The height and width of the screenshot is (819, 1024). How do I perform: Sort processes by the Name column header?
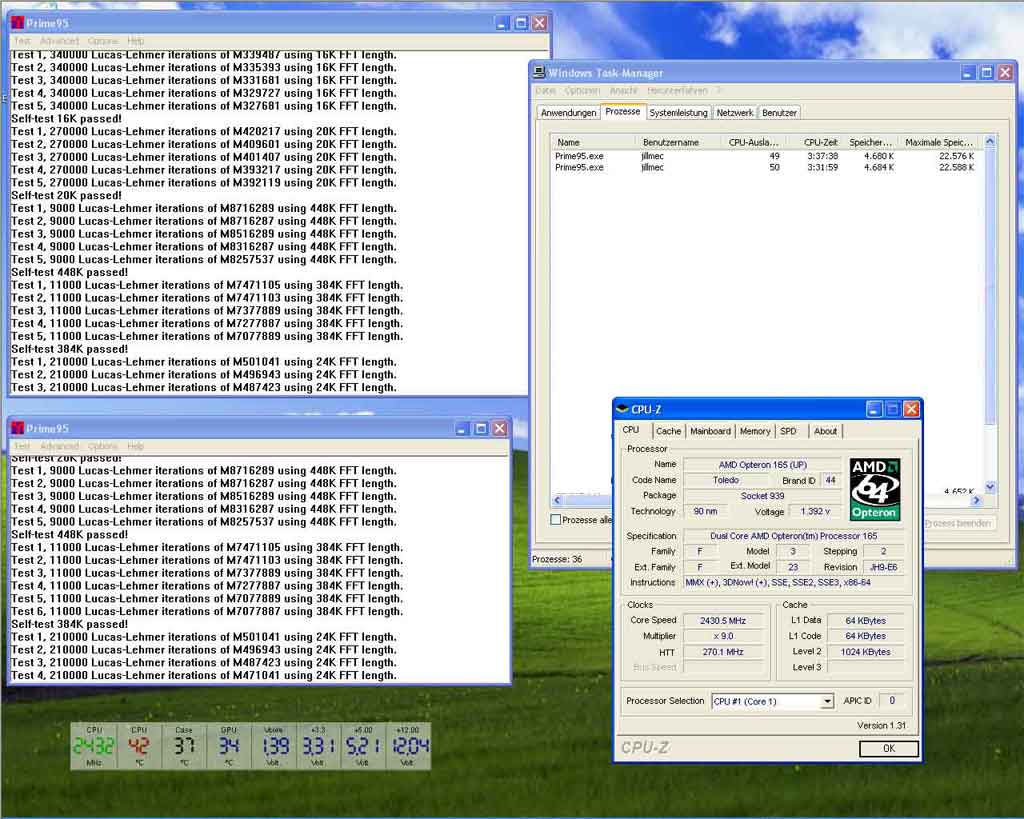click(x=593, y=142)
